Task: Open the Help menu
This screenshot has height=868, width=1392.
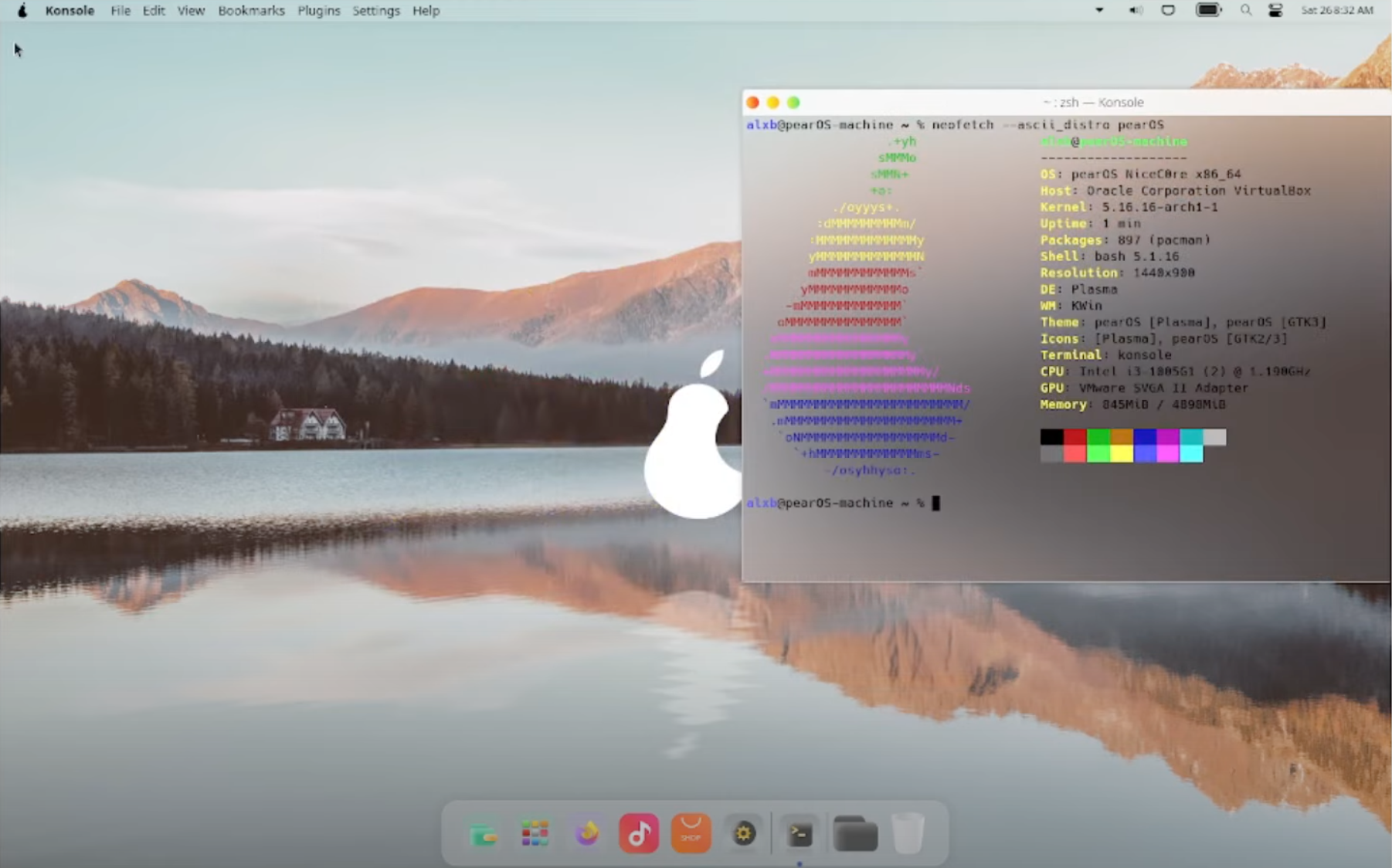Action: tap(426, 11)
